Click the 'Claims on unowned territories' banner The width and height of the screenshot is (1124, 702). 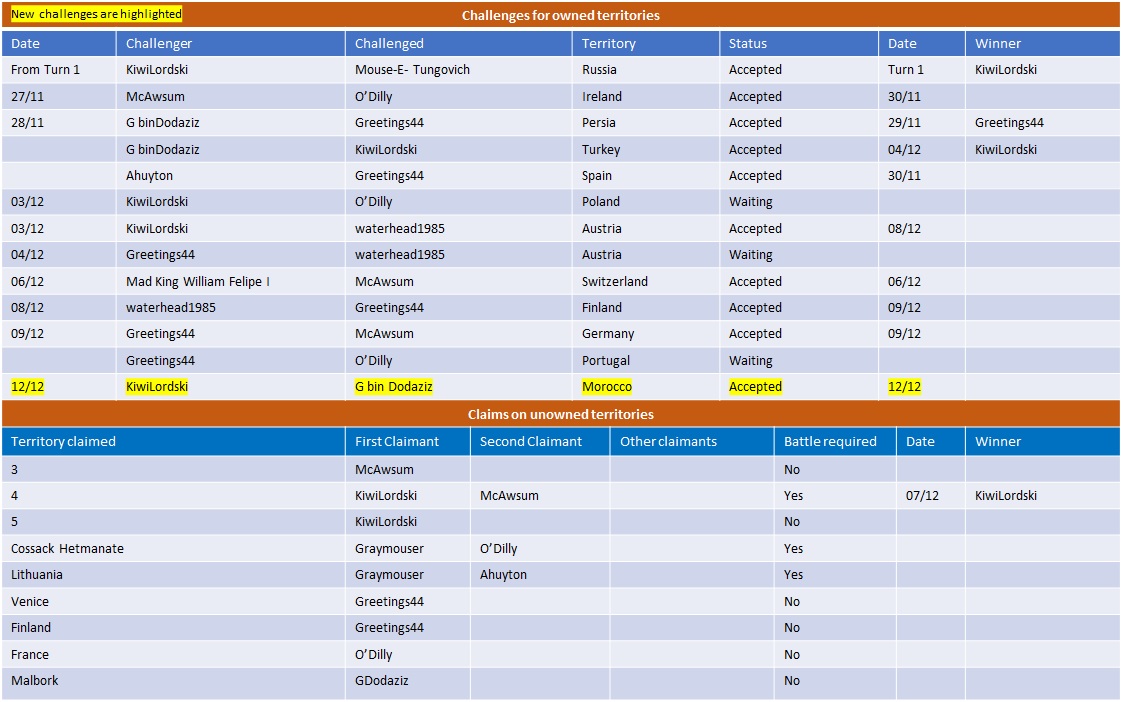tap(560, 414)
